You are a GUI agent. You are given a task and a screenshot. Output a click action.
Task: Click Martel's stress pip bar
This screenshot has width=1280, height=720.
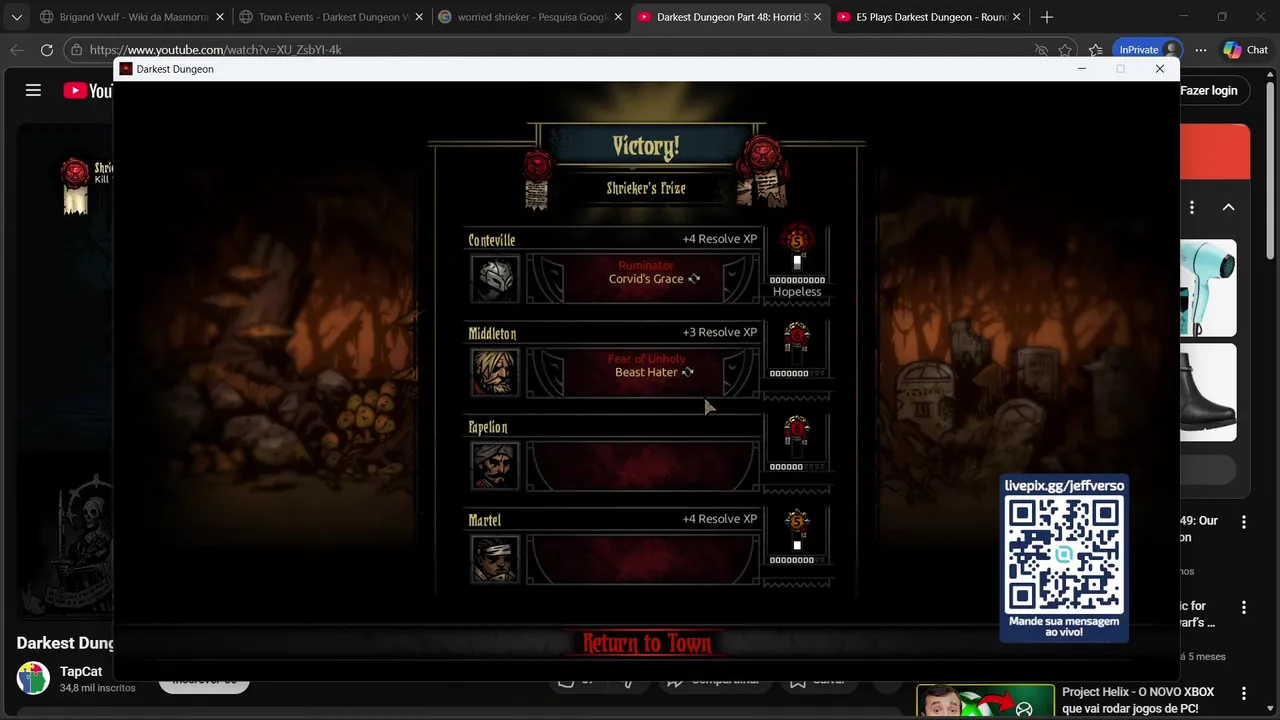(x=797, y=560)
